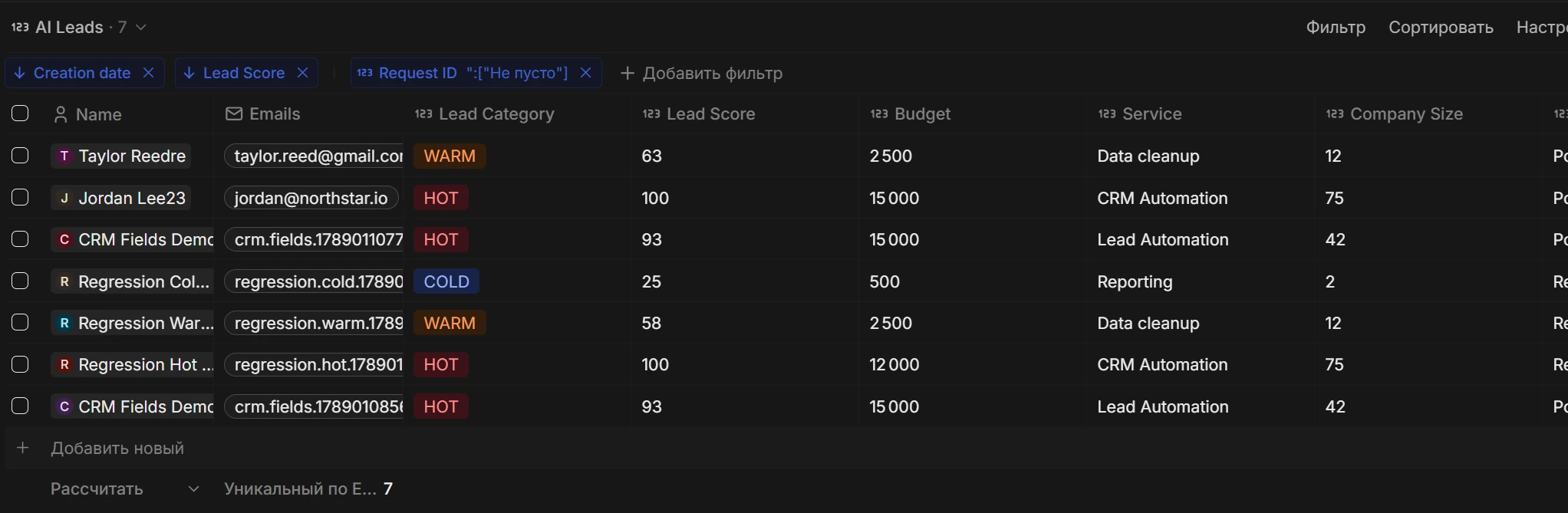Expand the AI Leads view dropdown chevron
The width and height of the screenshot is (1568, 513).
pos(141,28)
